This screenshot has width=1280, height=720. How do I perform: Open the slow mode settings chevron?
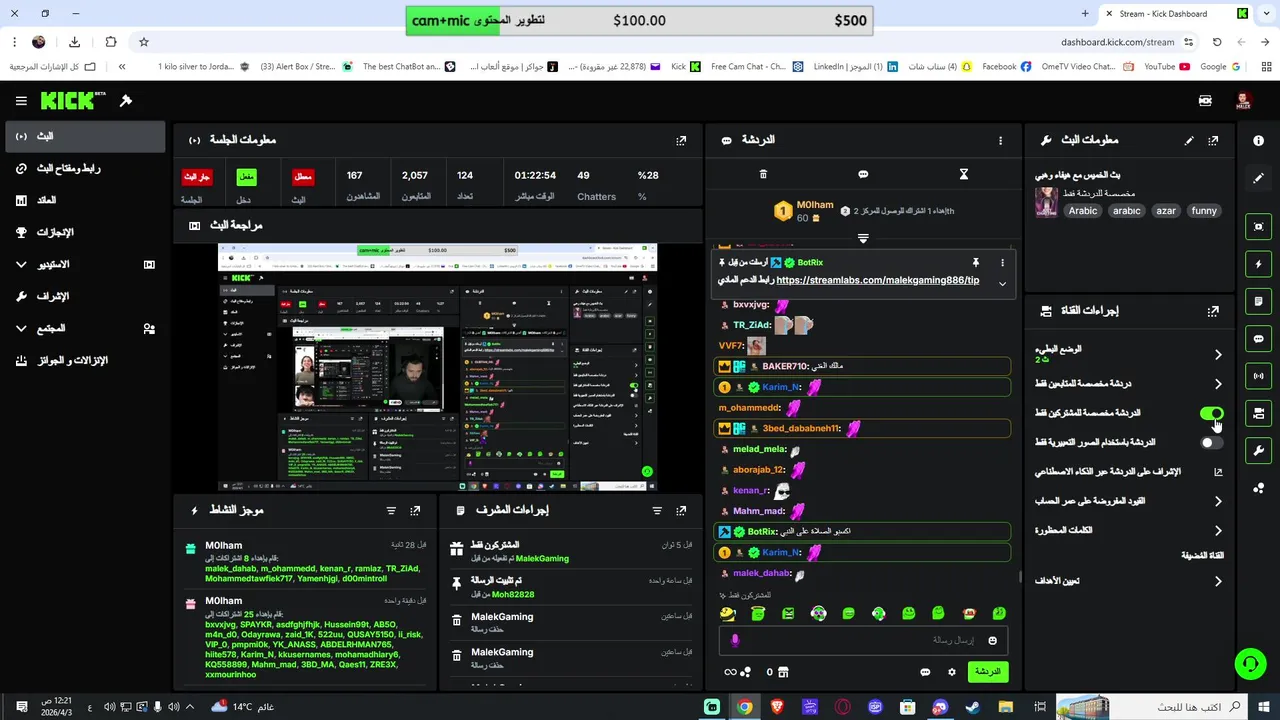[x=1218, y=355]
